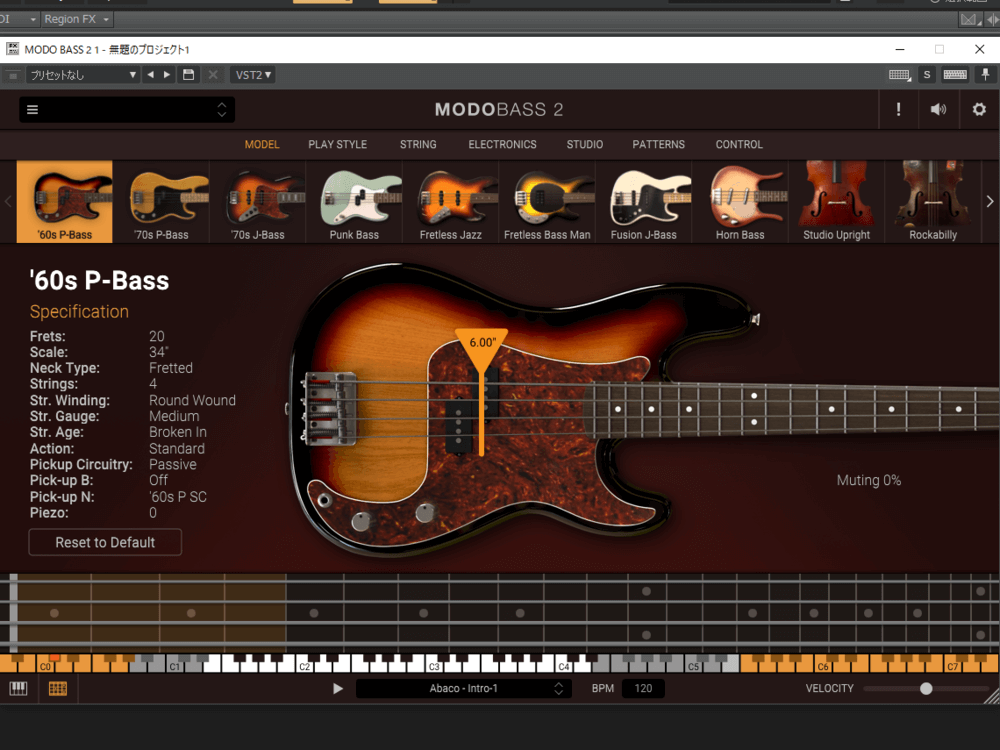This screenshot has height=750, width=1000.
Task: Open the PLAY STYLE tab
Action: pos(337,145)
